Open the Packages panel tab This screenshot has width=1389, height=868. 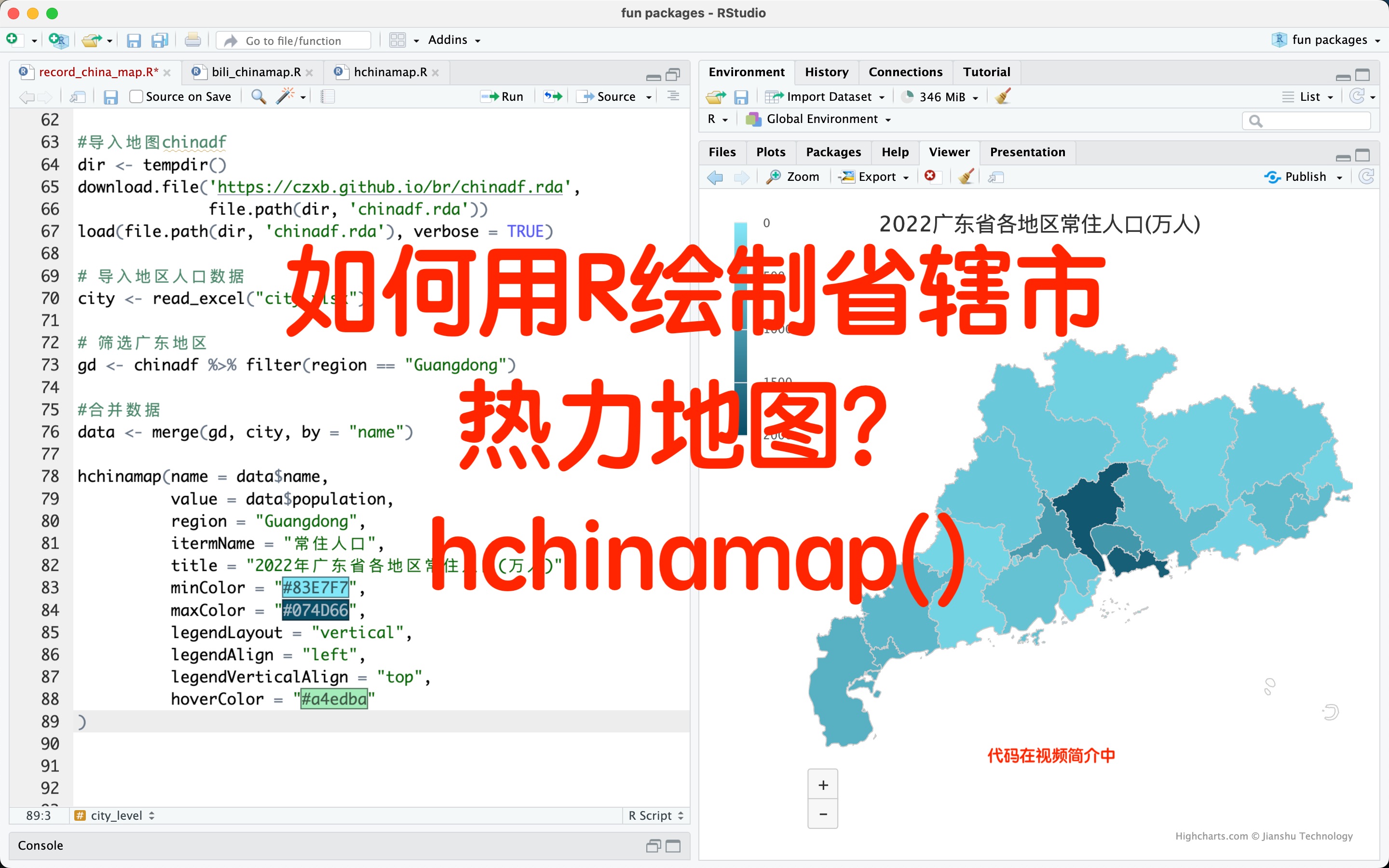point(833,151)
